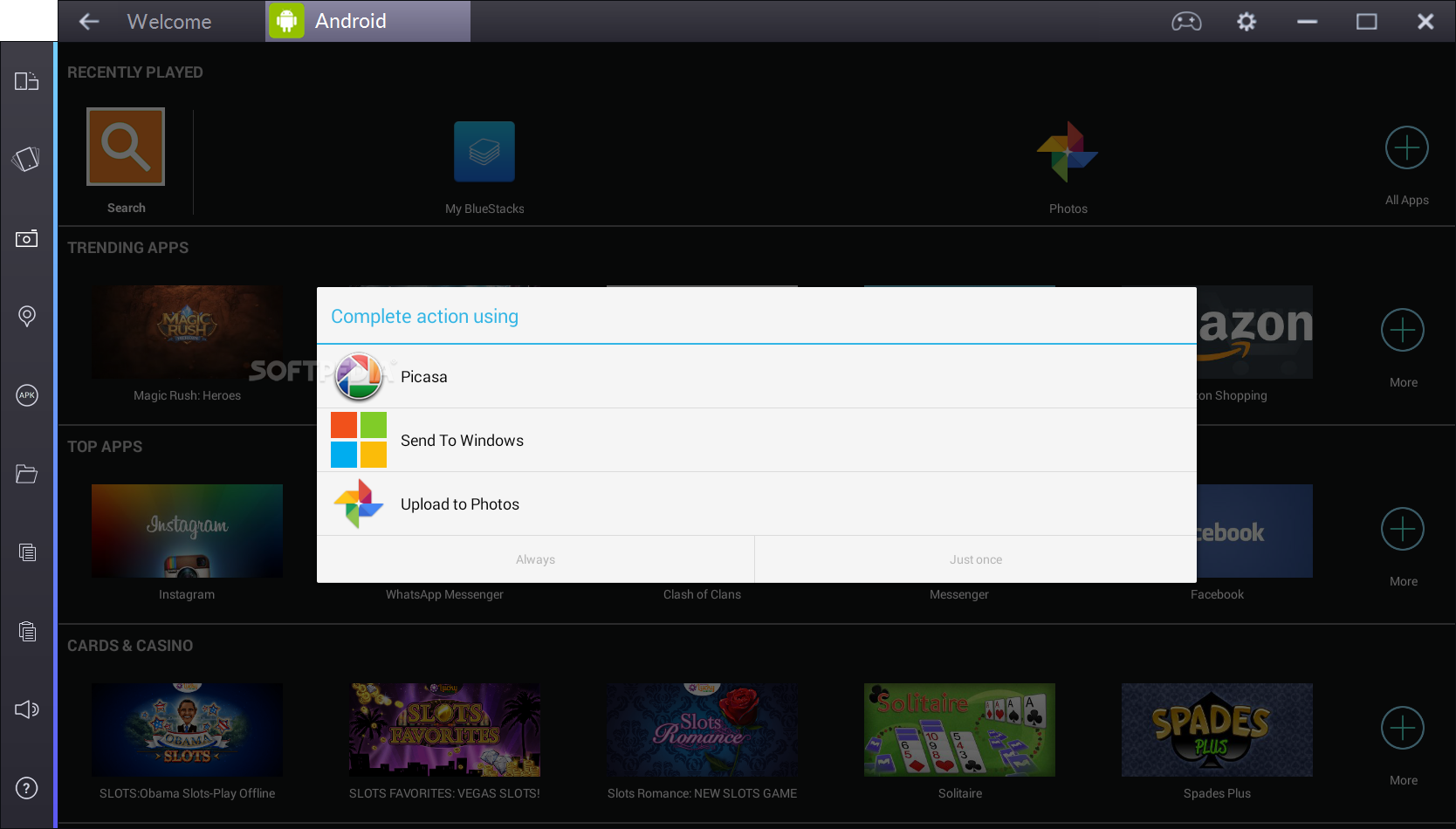
Task: Open Slots Romance game thumbnail
Action: [x=702, y=730]
